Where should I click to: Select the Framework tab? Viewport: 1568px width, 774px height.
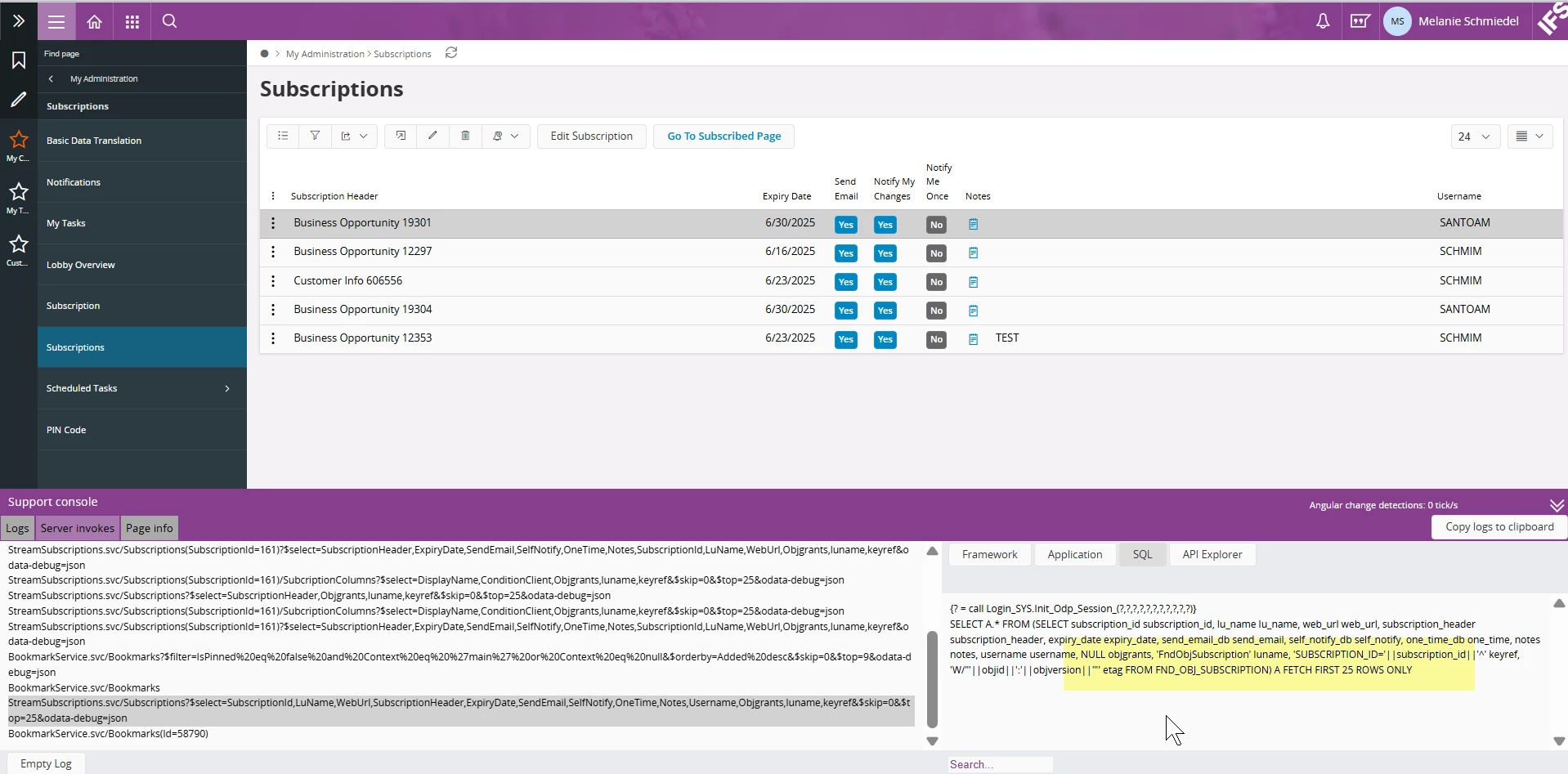pos(989,554)
